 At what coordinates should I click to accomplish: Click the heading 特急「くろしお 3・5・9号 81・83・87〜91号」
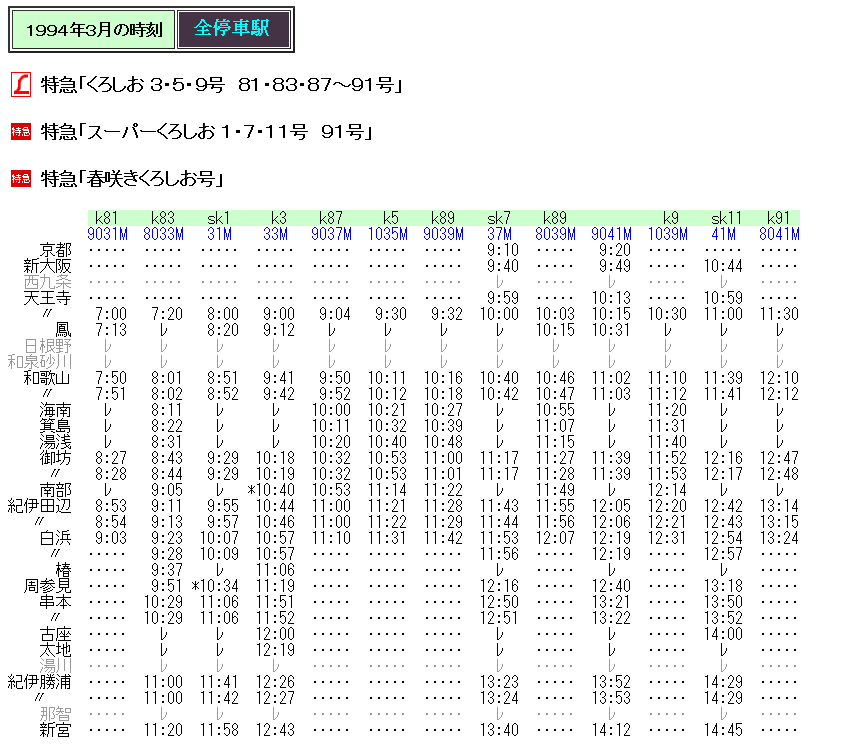point(221,85)
